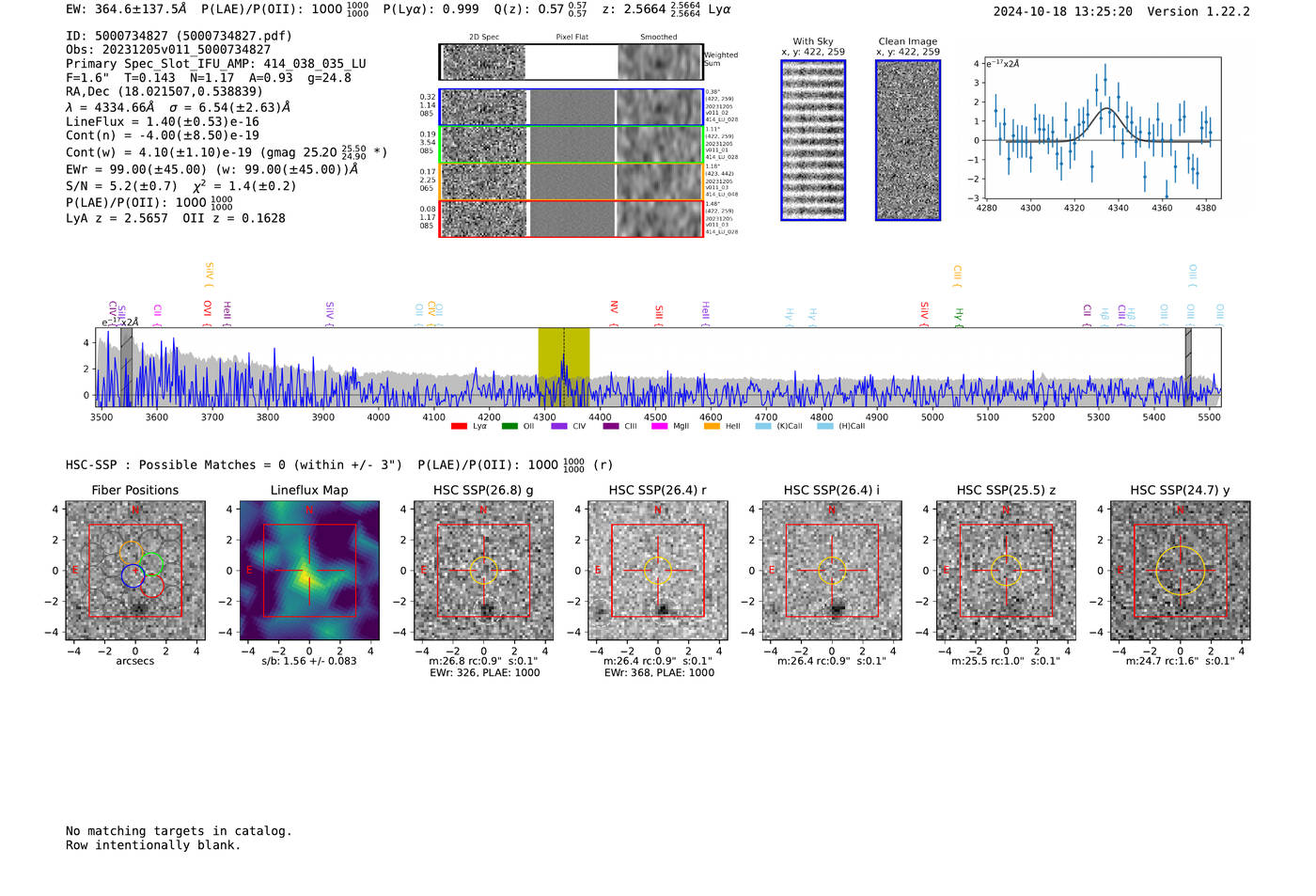Click the "s/b: 1.56 +/- 0.083" caption
Image resolution: width=1316 pixels, height=896 pixels.
coord(309,661)
